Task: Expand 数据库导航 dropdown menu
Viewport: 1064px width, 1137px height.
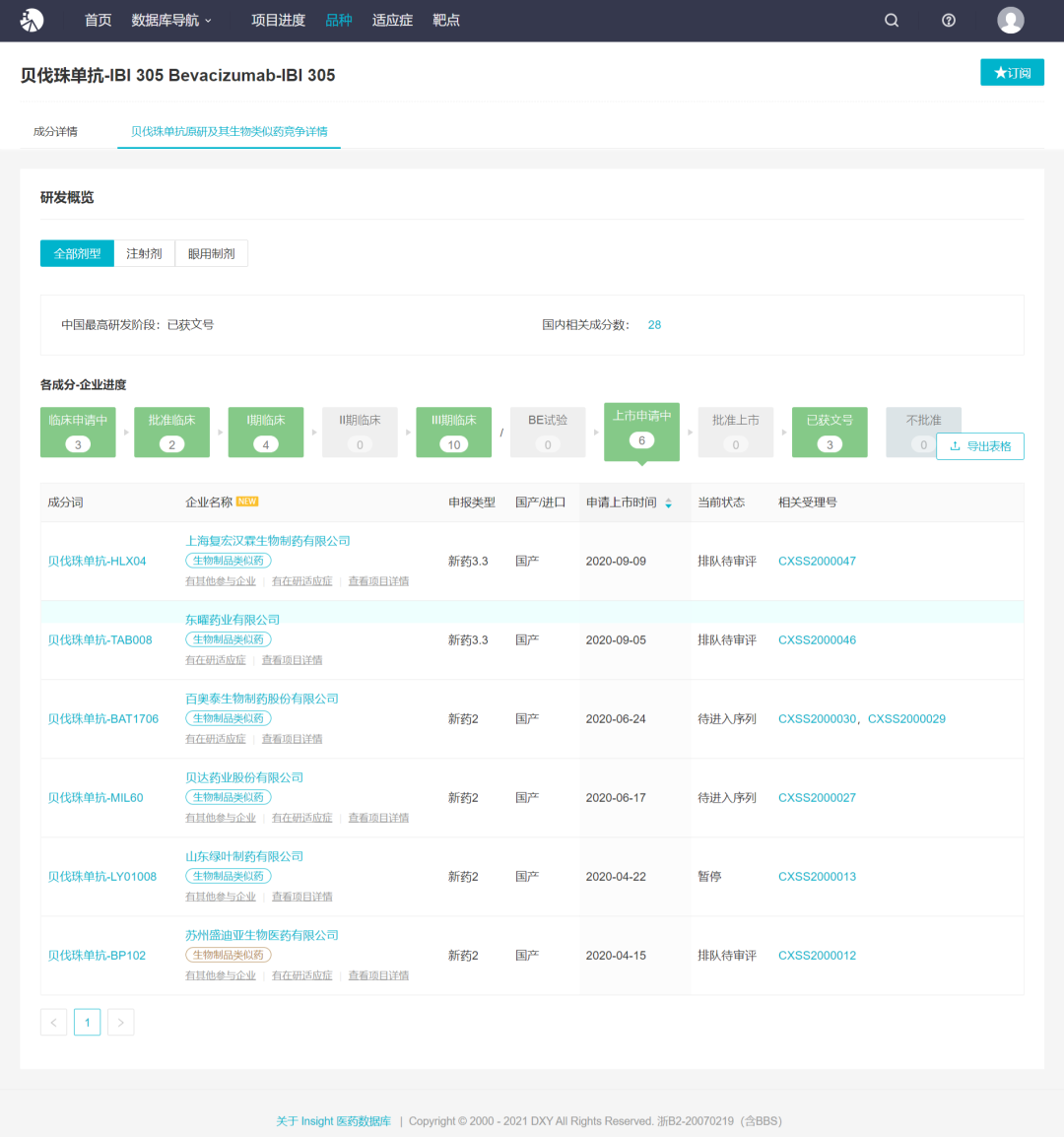Action: click(x=171, y=21)
